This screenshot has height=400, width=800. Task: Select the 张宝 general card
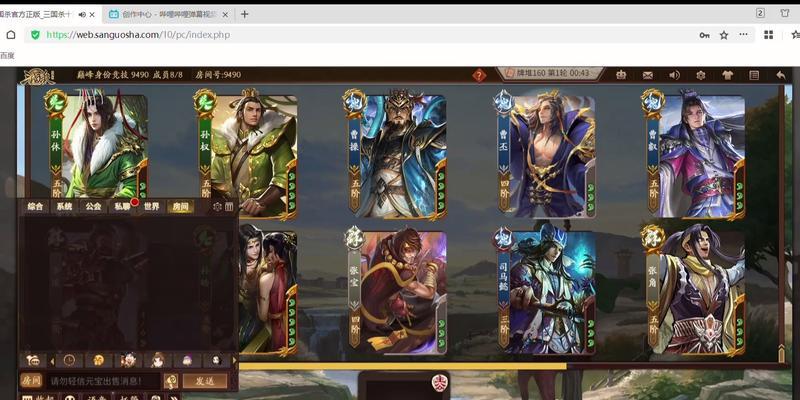point(395,291)
